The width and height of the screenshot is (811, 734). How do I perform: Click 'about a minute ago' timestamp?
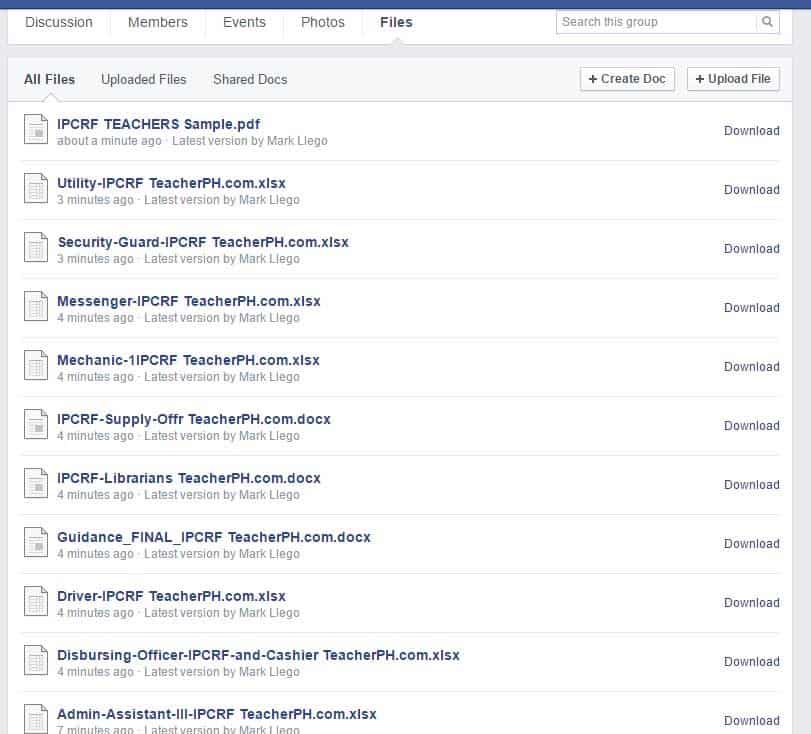(109, 141)
